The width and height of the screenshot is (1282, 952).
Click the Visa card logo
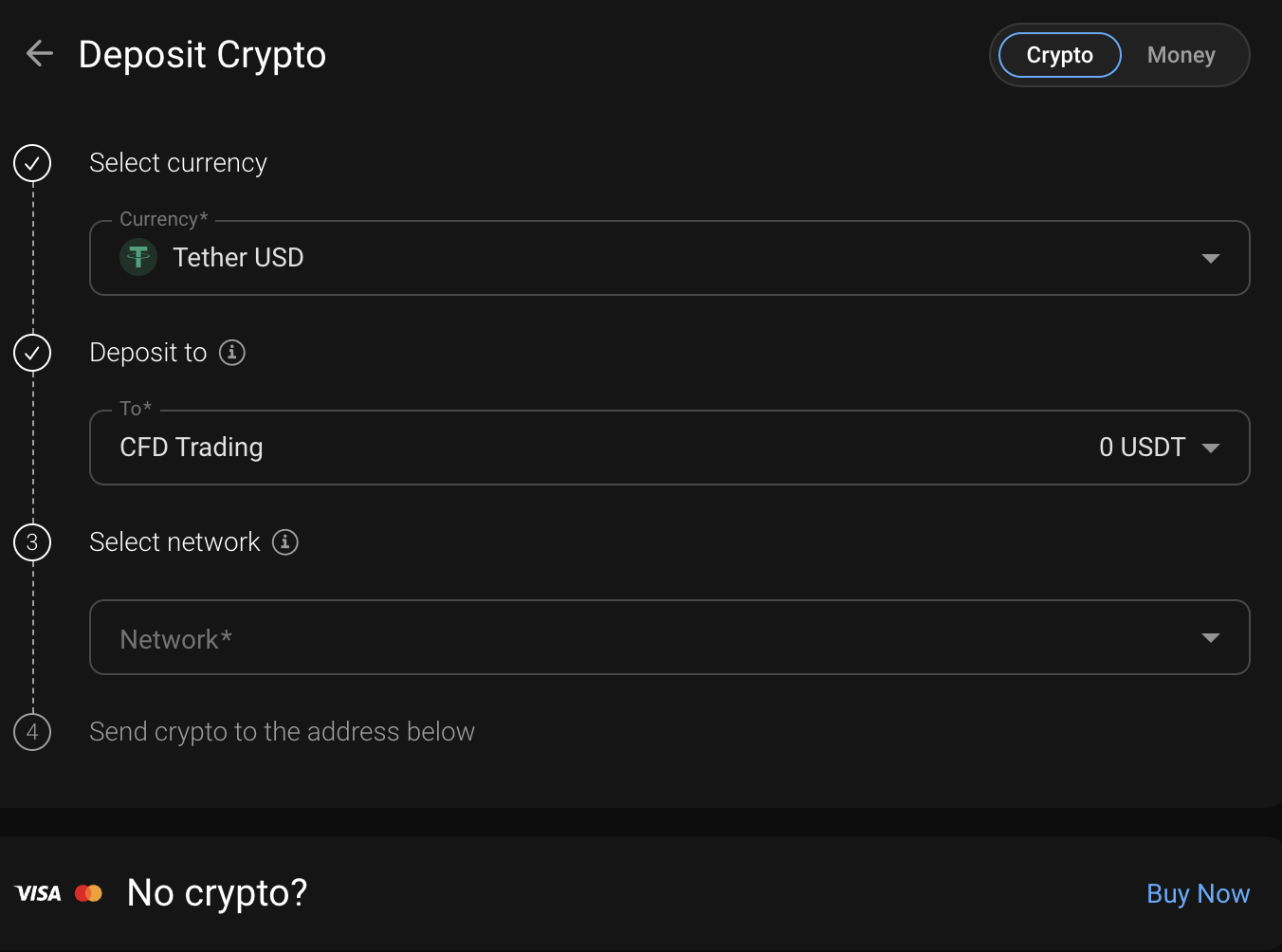tap(39, 893)
